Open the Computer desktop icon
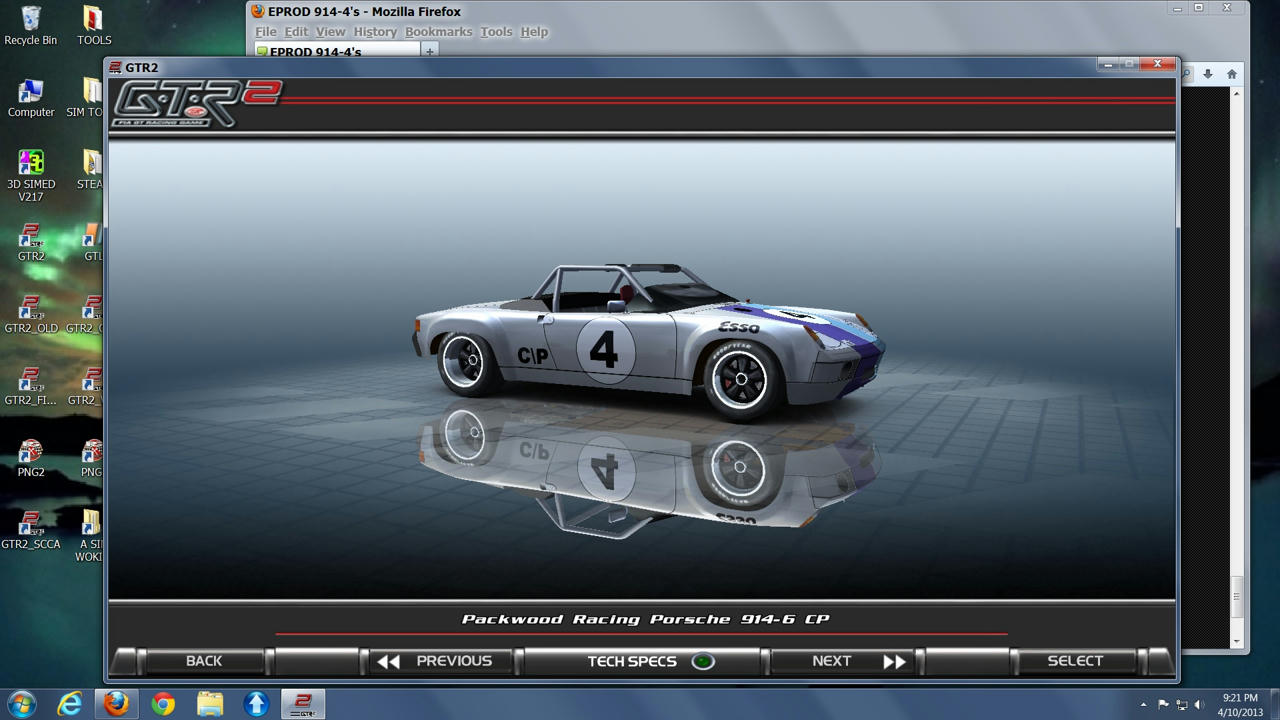The width and height of the screenshot is (1280, 720). pyautogui.click(x=31, y=98)
